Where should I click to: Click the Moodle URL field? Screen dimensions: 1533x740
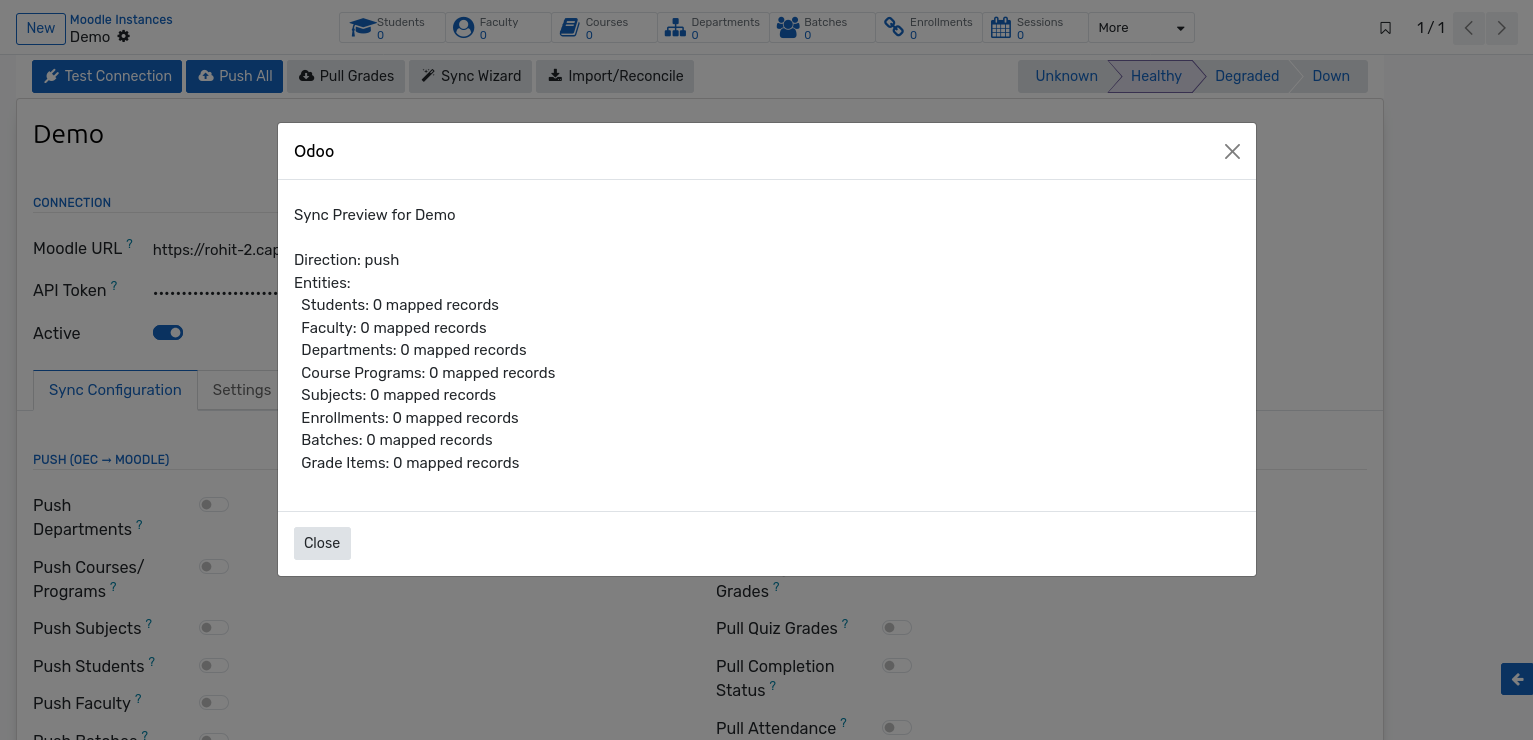215,249
